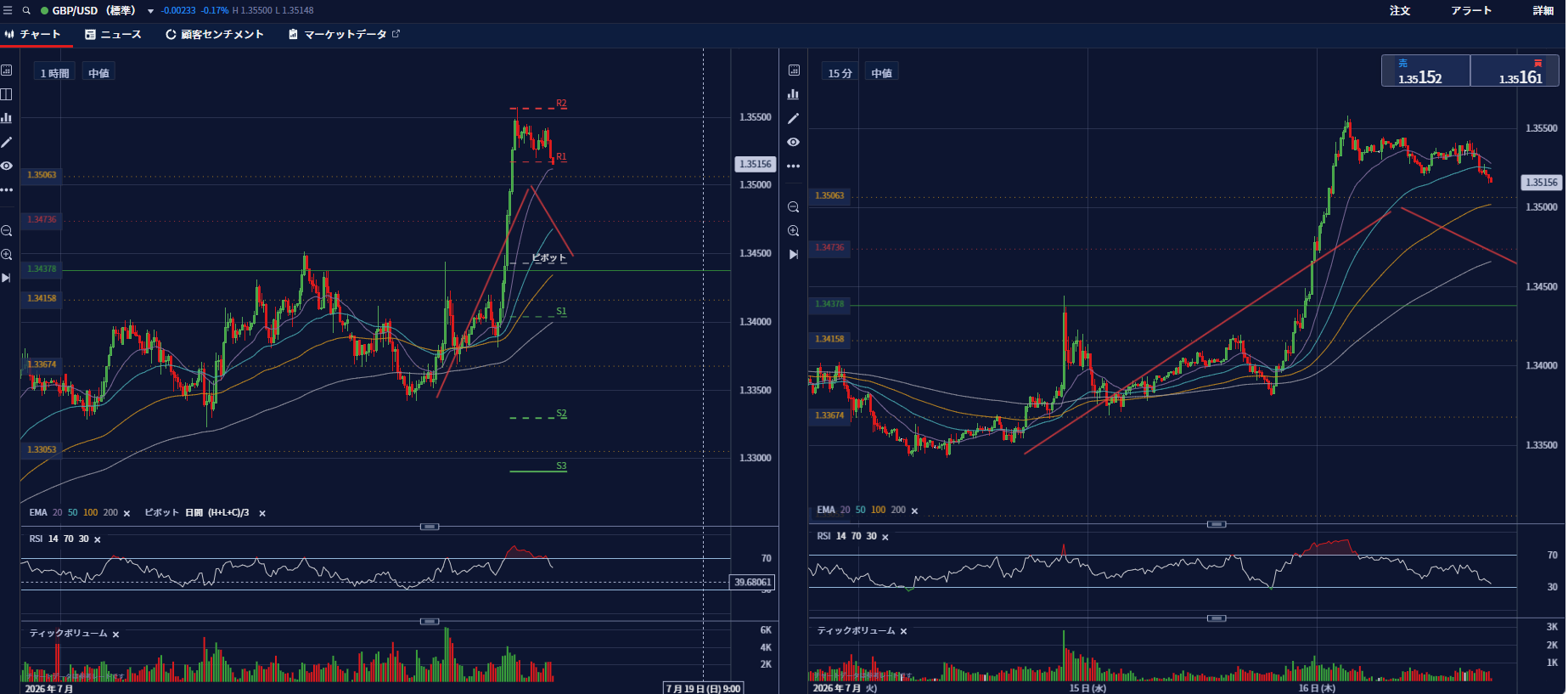Viewport: 1568px width, 694px height.
Task: Click scroll-to-latest arrow in right chart toolbar
Action: 794,254
